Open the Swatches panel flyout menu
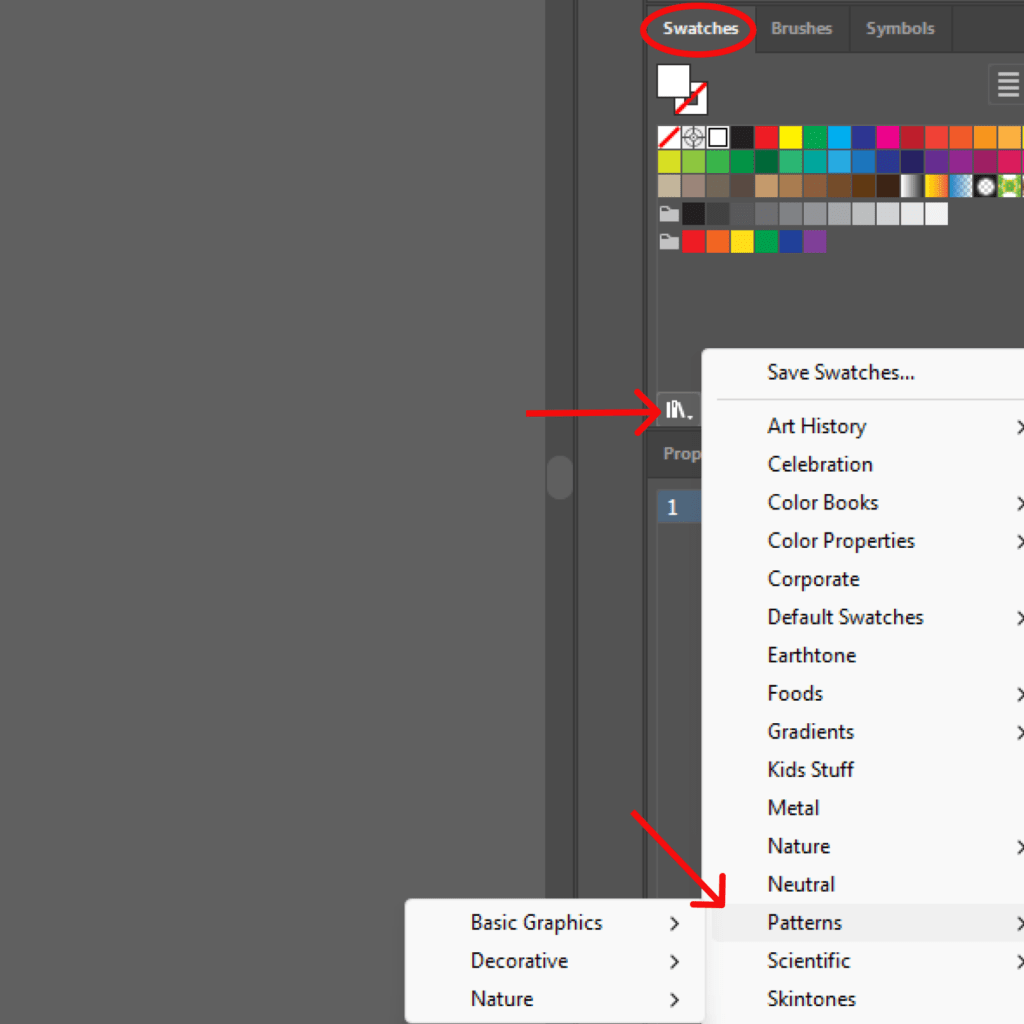 pyautogui.click(x=1008, y=84)
